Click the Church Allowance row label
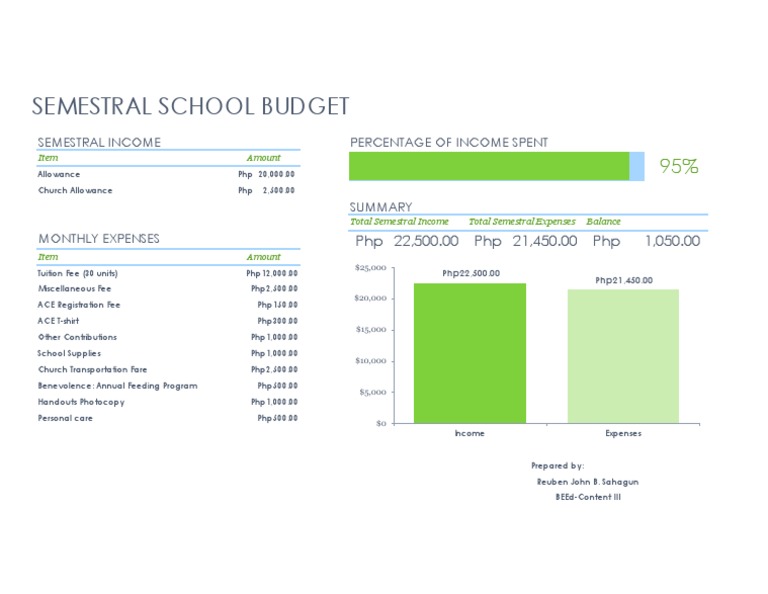The image size is (768, 594). tap(75, 190)
